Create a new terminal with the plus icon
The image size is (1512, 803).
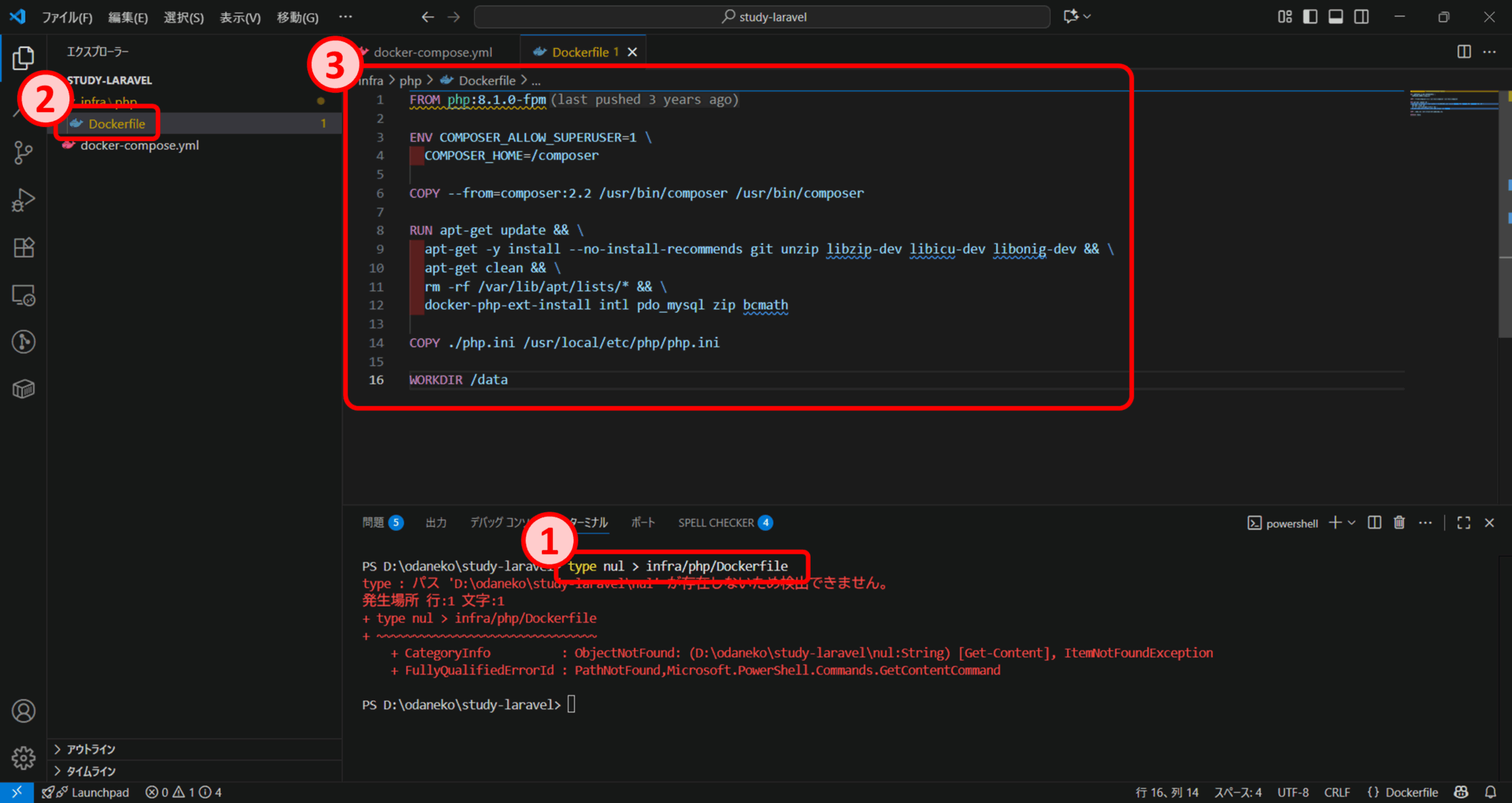[1335, 523]
